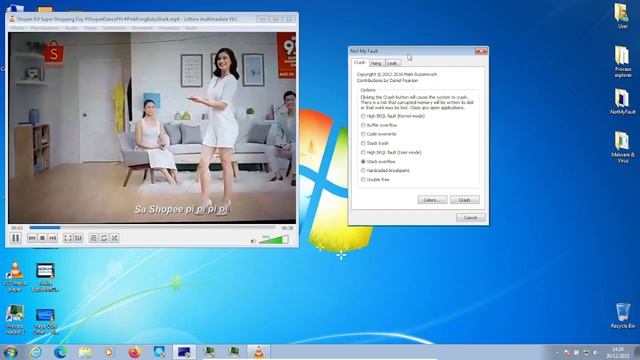Launch Microsoft Edge from taskbar
Image resolution: width=640 pixels, height=360 pixels.
(x=61, y=352)
